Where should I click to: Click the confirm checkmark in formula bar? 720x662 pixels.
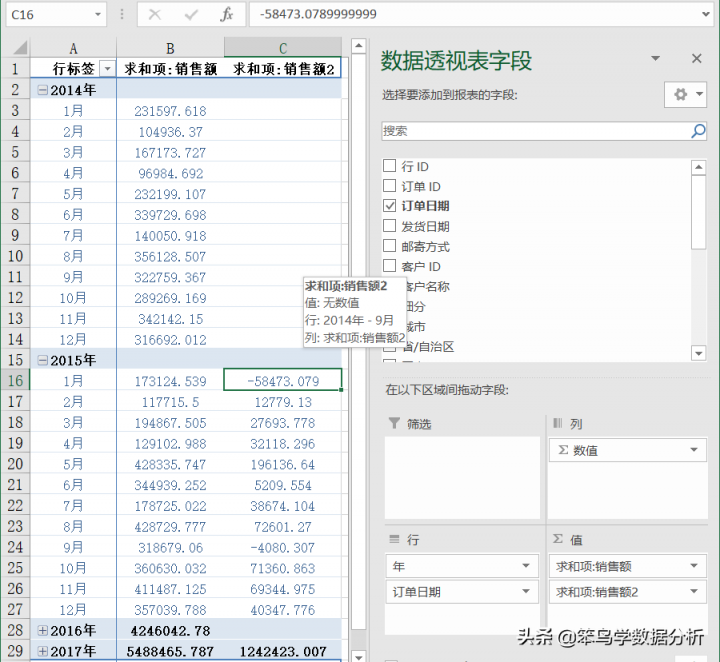191,15
